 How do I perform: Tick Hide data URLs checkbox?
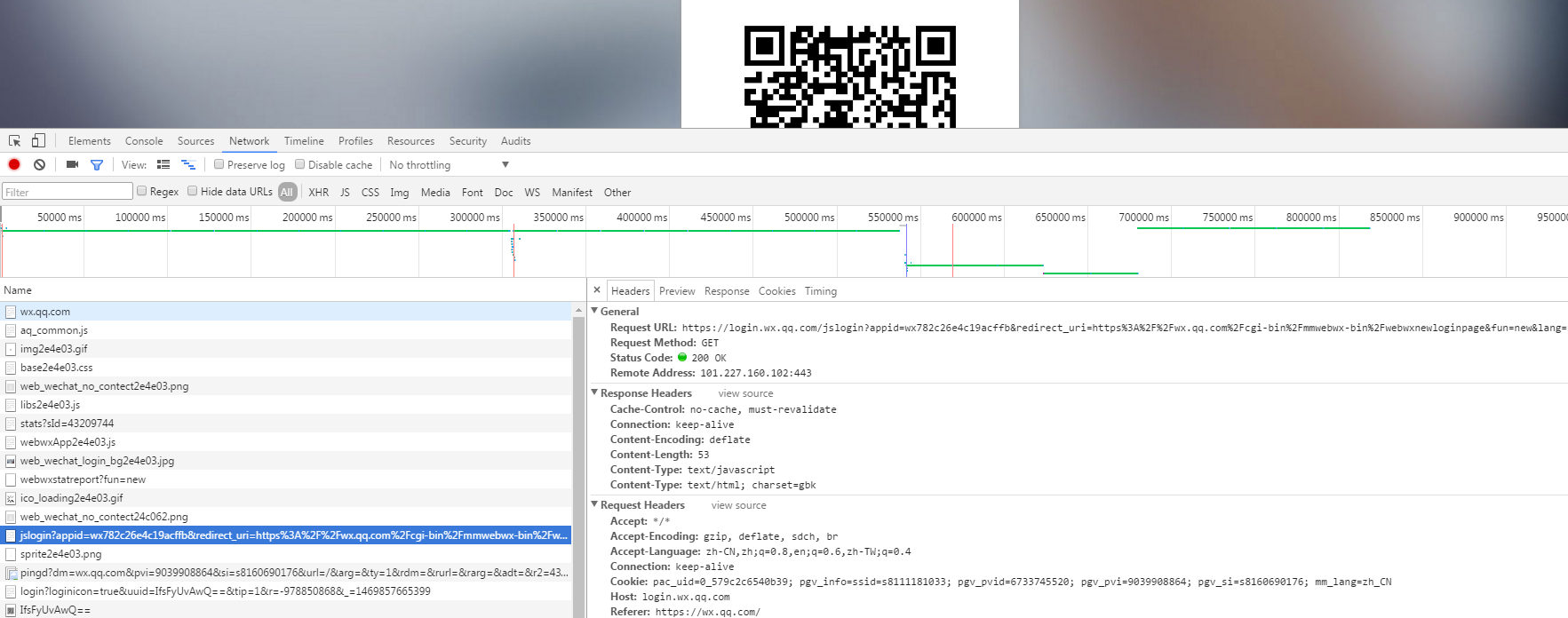192,191
